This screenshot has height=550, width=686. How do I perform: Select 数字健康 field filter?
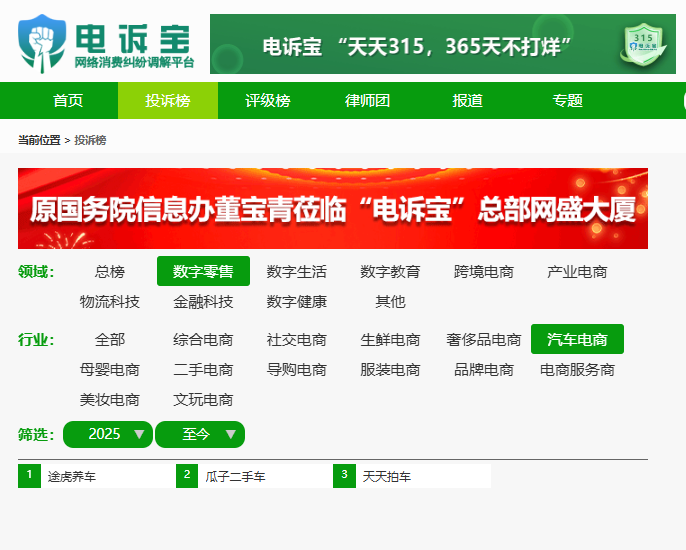(x=297, y=301)
